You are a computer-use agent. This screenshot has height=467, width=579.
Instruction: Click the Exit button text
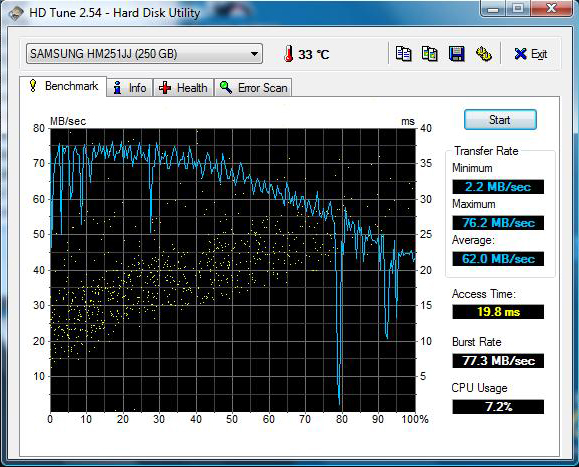(539, 54)
